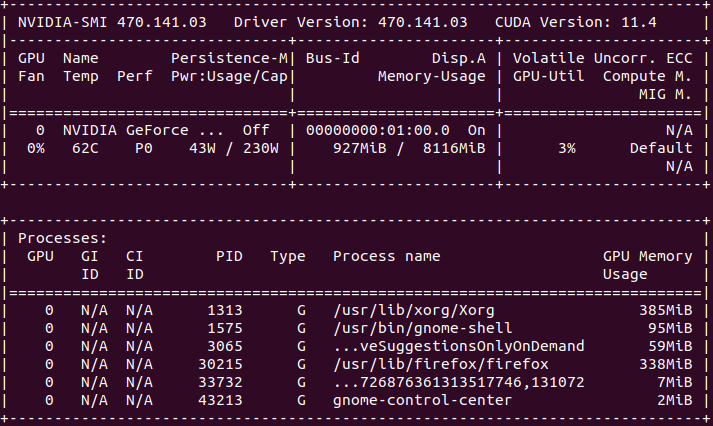This screenshot has width=713, height=426.
Task: Click the 95MiB memory usage value
Action: click(670, 328)
